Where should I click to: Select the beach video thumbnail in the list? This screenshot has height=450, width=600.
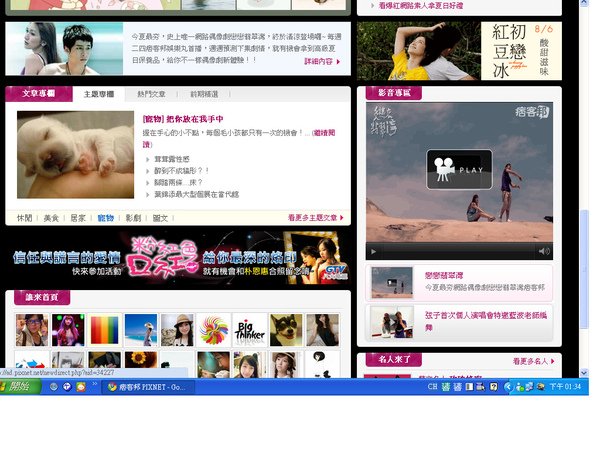pos(392,282)
